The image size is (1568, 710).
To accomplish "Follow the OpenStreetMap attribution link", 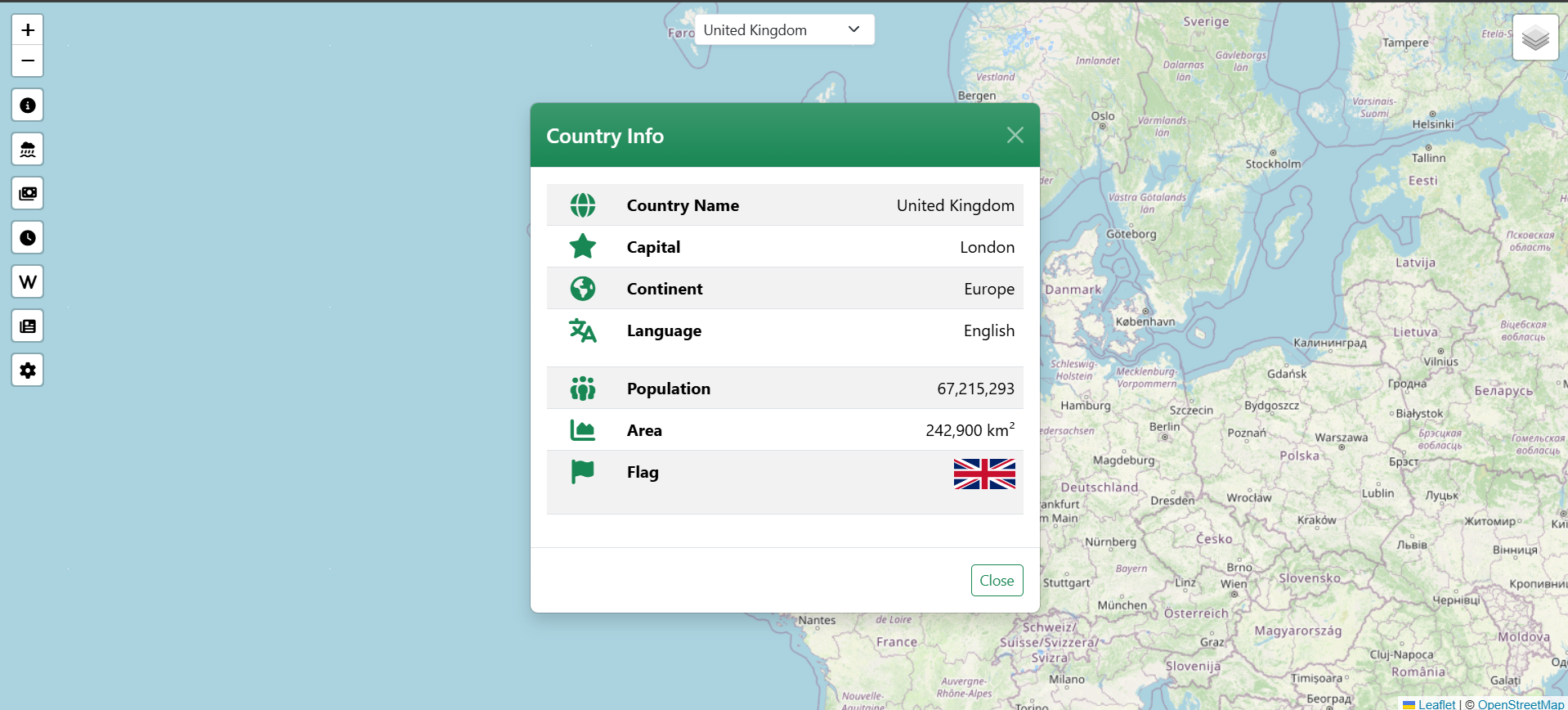I will [x=1520, y=704].
